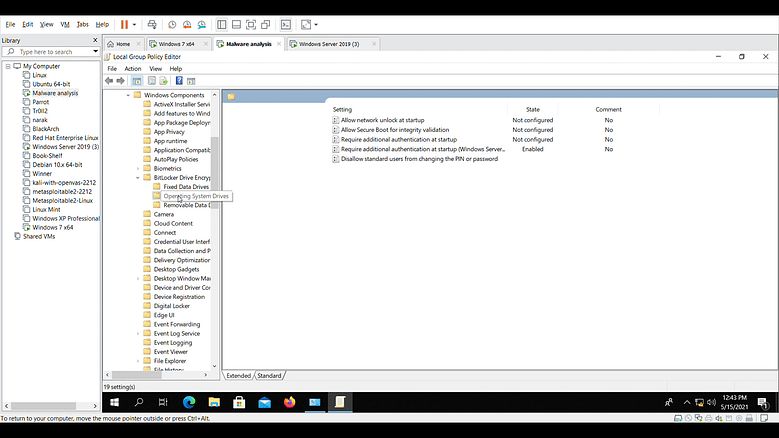This screenshot has width=779, height=438.
Task: Revert to snapshot with the orange clock icon
Action: [187, 24]
